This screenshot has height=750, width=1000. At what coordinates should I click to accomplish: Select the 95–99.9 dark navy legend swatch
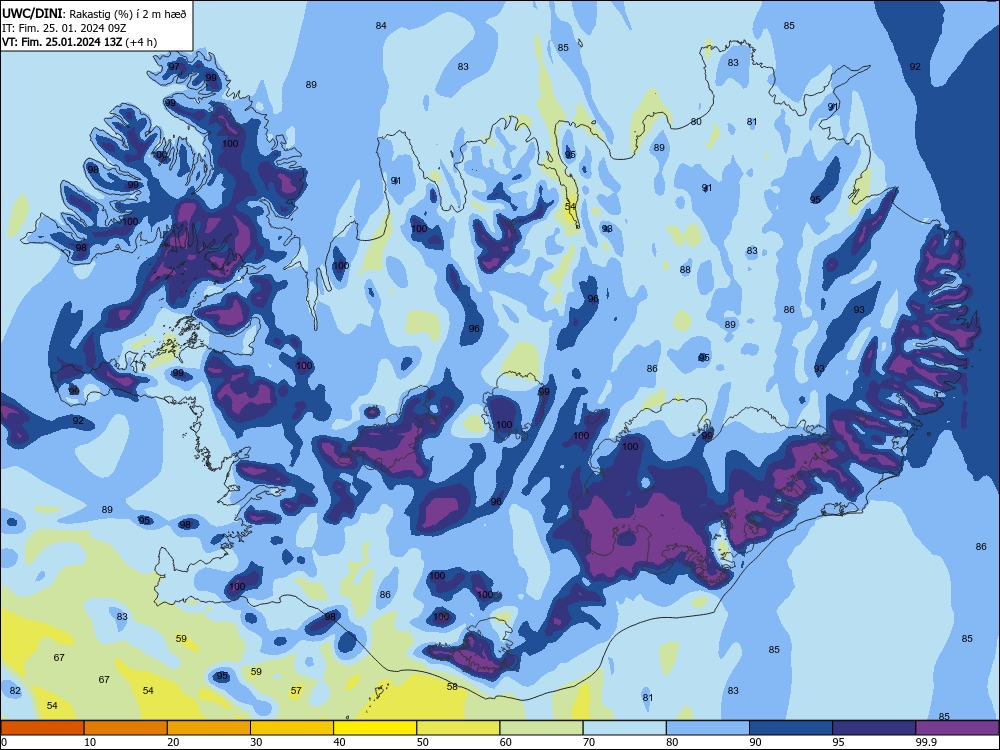coord(874,728)
